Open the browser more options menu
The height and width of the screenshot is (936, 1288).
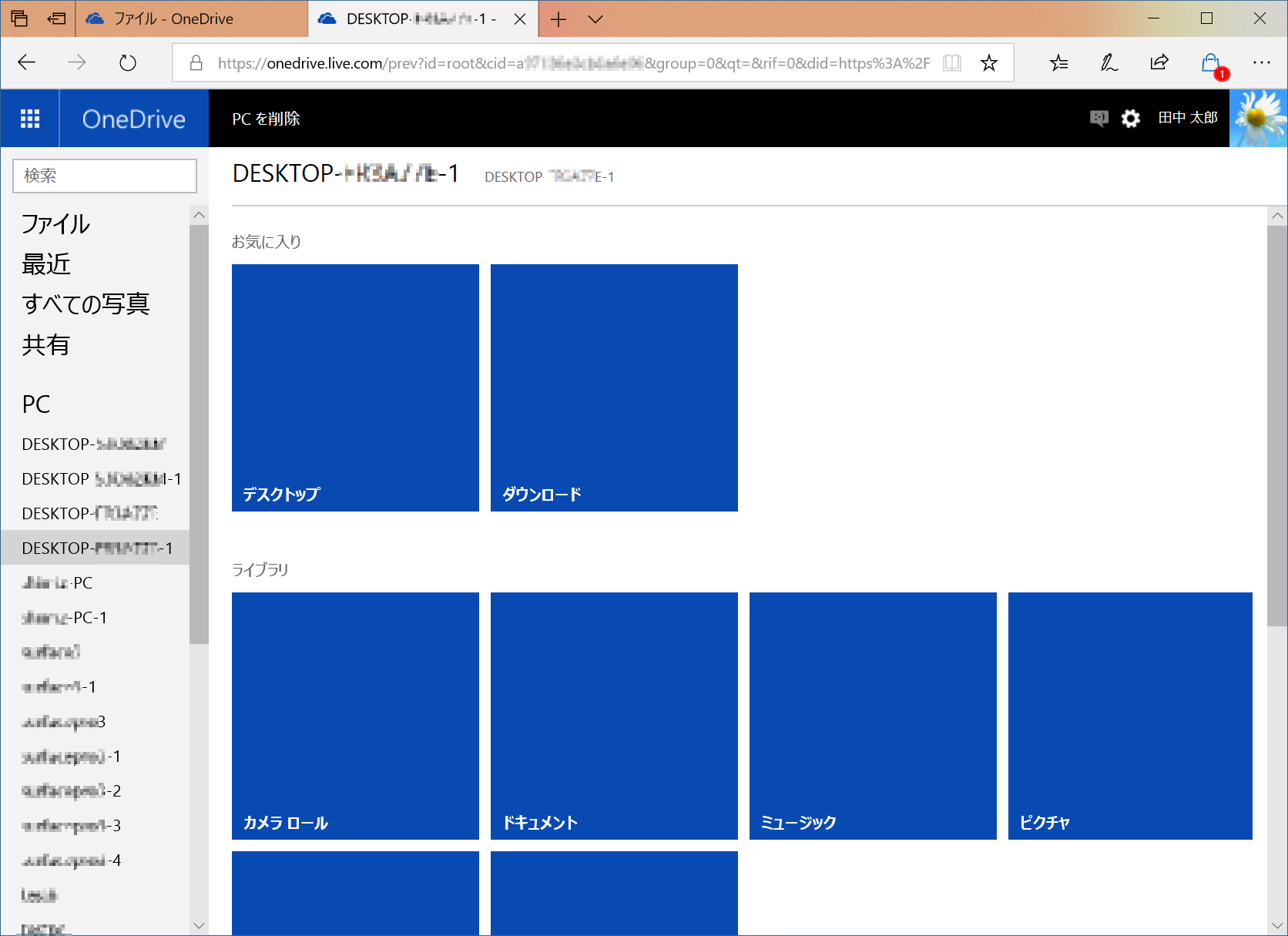1261,62
